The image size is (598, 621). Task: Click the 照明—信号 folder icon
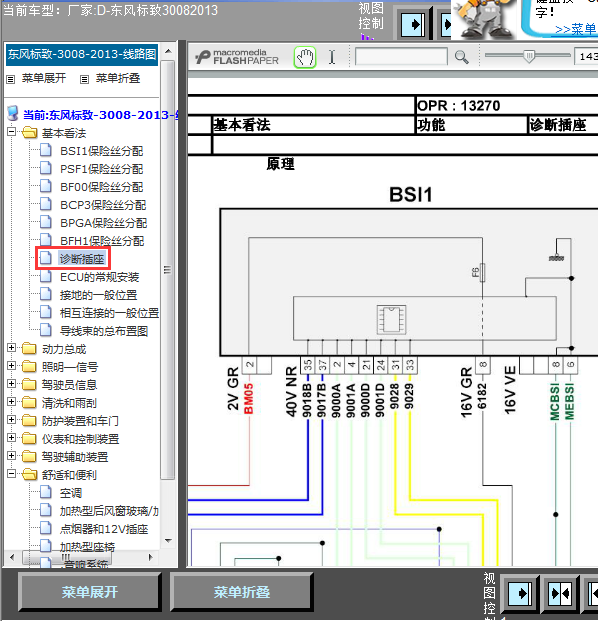[x=29, y=367]
